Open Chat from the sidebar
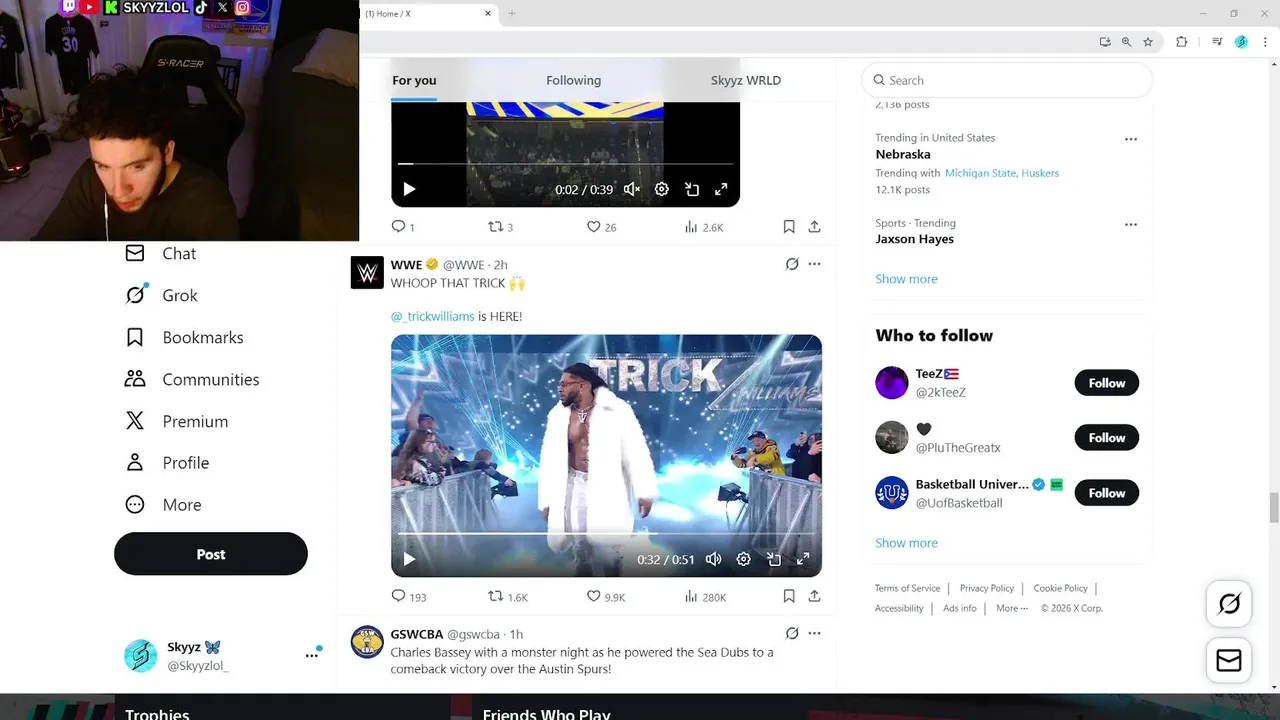Viewport: 1280px width, 720px height. pos(160,254)
